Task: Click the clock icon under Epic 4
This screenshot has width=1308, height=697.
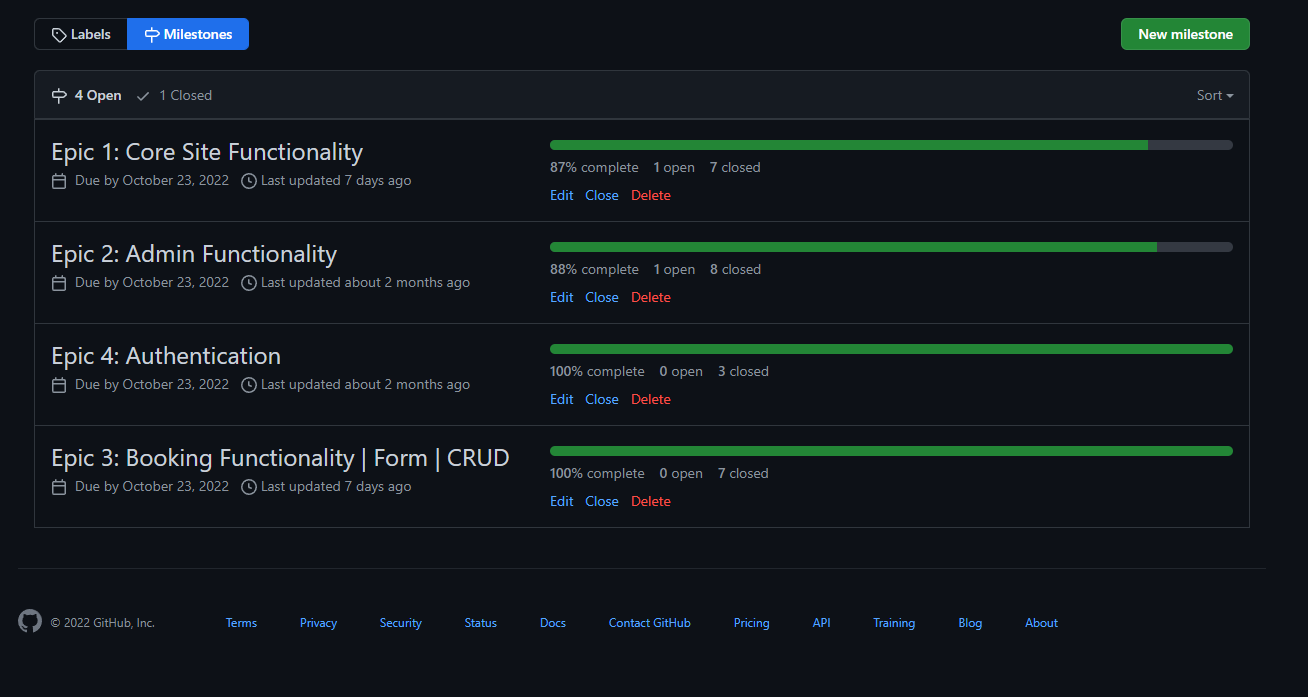Action: coord(249,385)
